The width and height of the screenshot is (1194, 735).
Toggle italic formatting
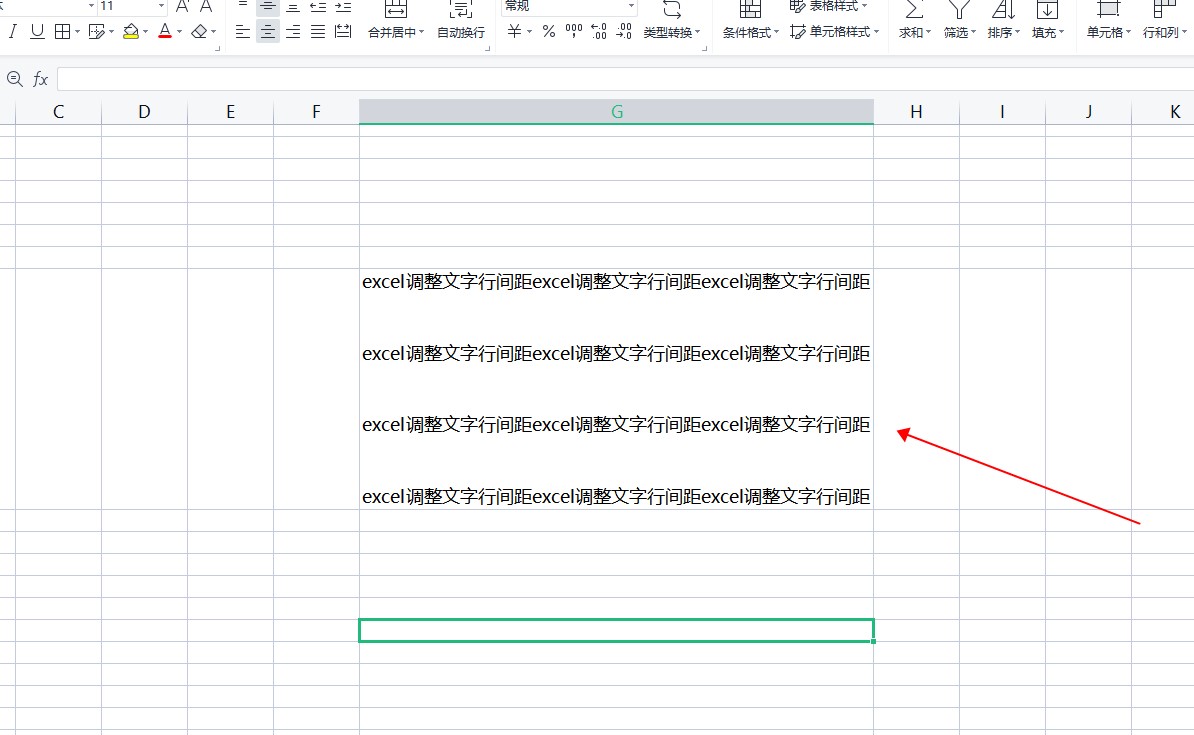click(x=13, y=32)
